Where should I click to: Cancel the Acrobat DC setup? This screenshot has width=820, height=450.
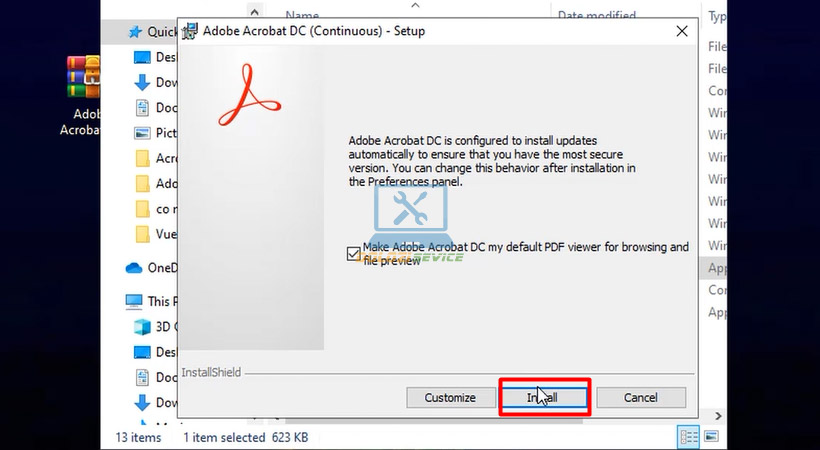(641, 398)
